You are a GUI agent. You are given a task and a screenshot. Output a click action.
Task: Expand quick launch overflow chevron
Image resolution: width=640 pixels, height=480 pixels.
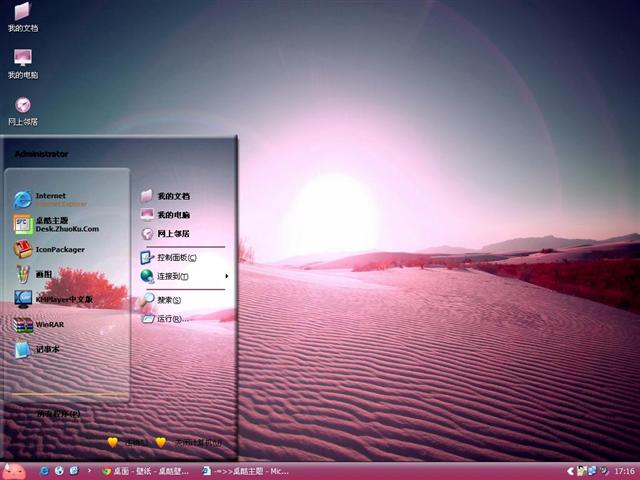pyautogui.click(x=89, y=471)
